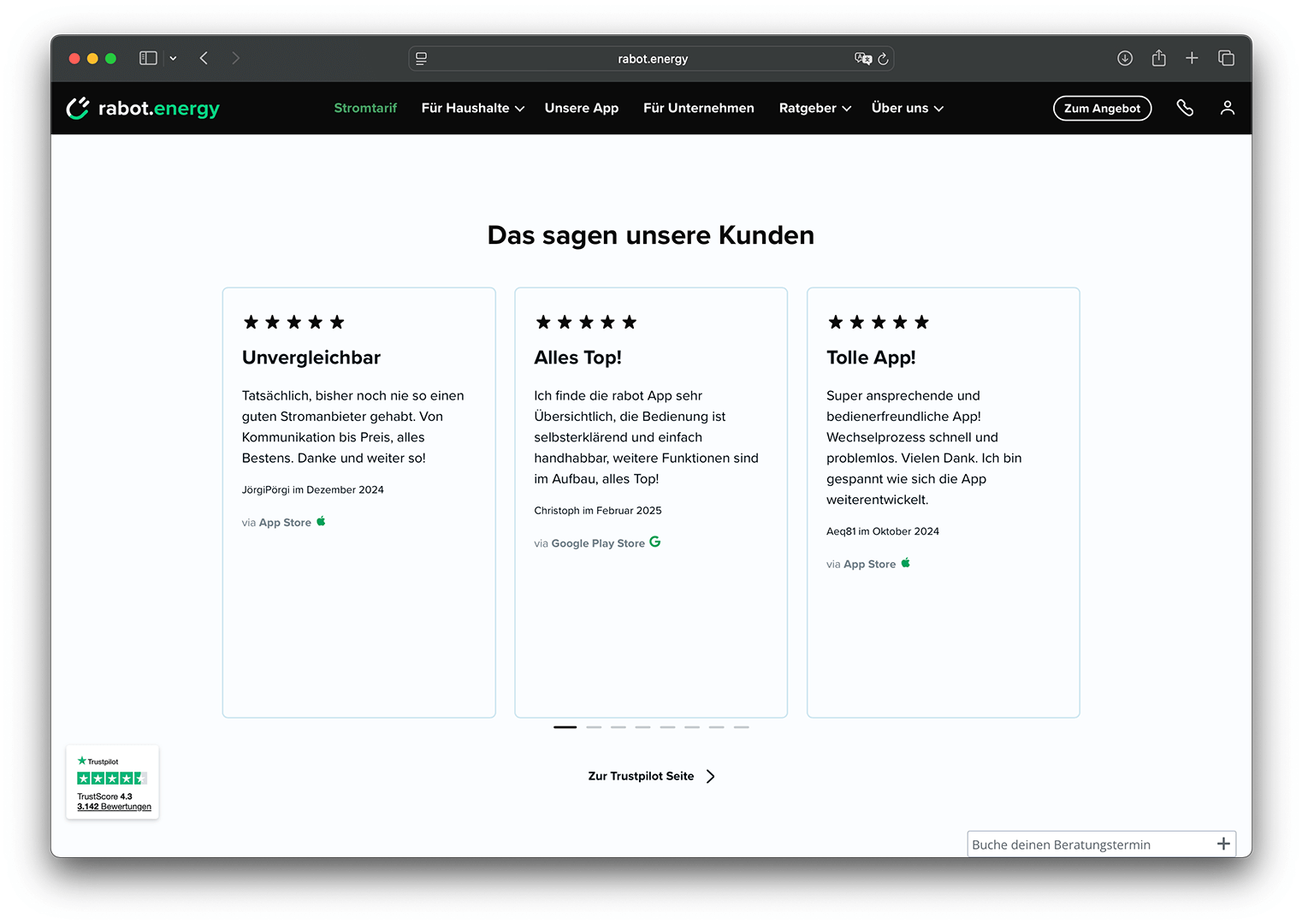Screen dimensions: 1302x924
Task: Click the translate icon in the address bar
Action: pos(863,58)
